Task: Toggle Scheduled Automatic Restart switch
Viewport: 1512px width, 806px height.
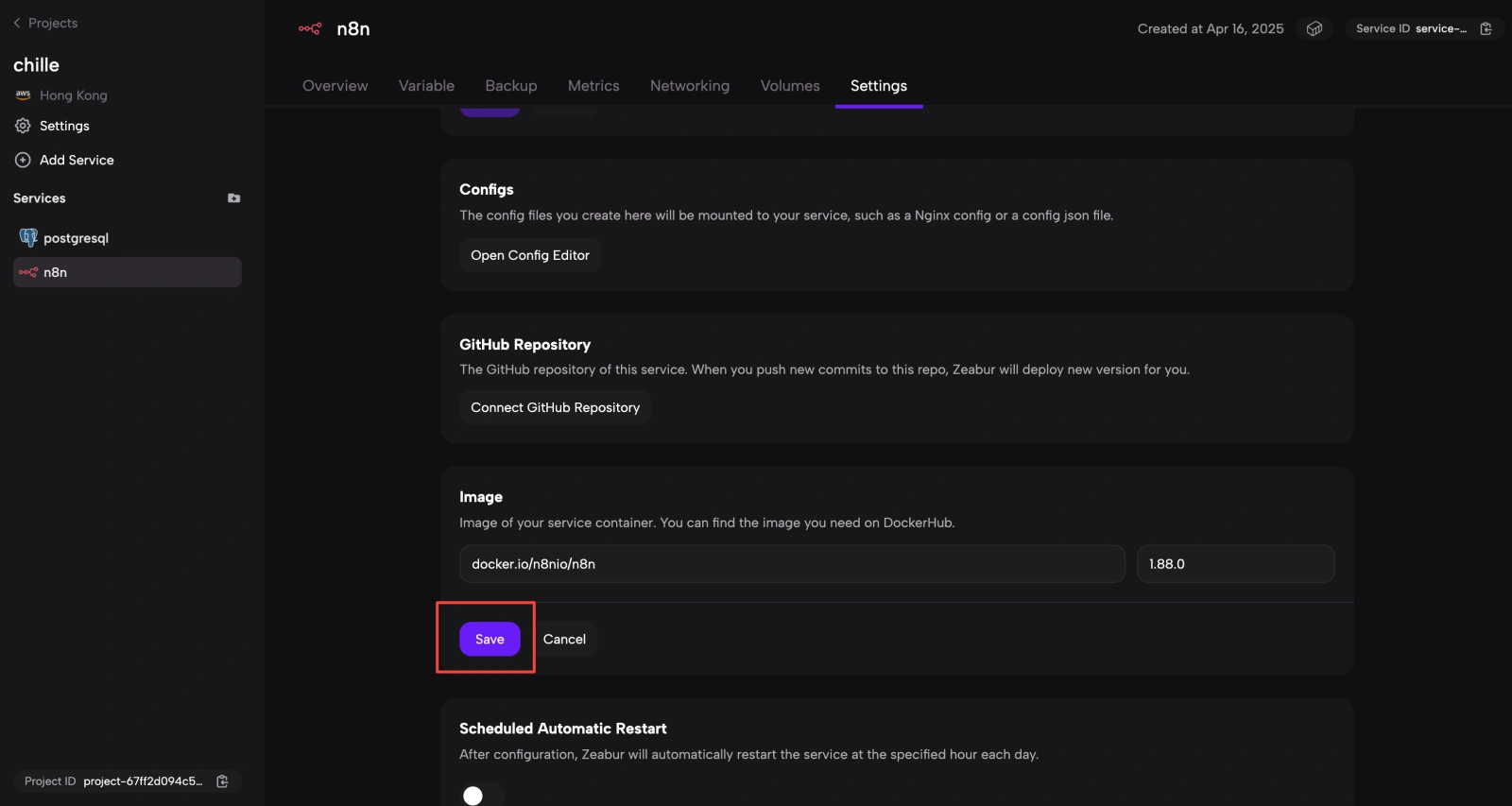Action: point(482,796)
